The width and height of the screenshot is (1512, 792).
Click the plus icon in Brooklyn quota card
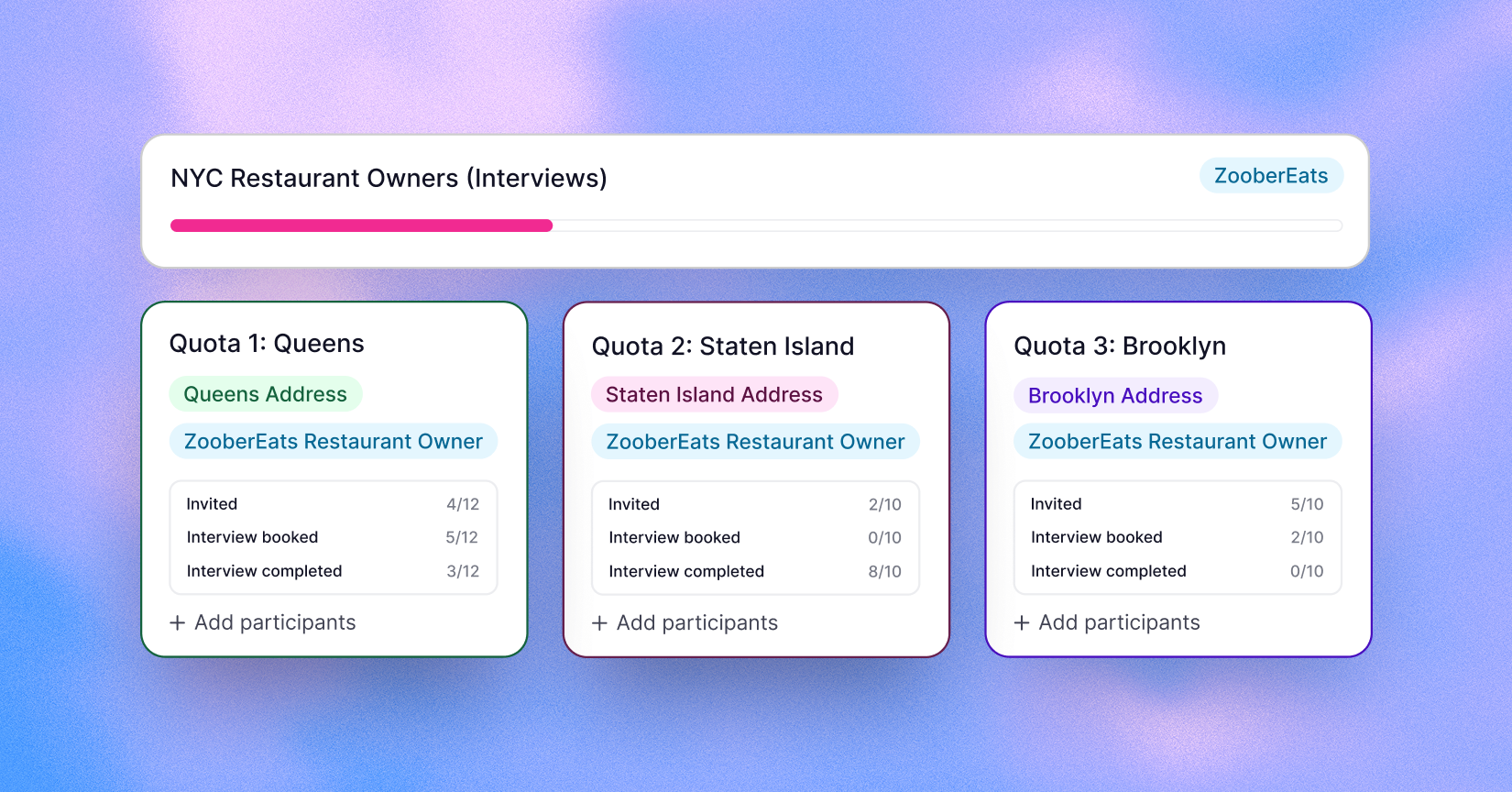coord(1022,623)
